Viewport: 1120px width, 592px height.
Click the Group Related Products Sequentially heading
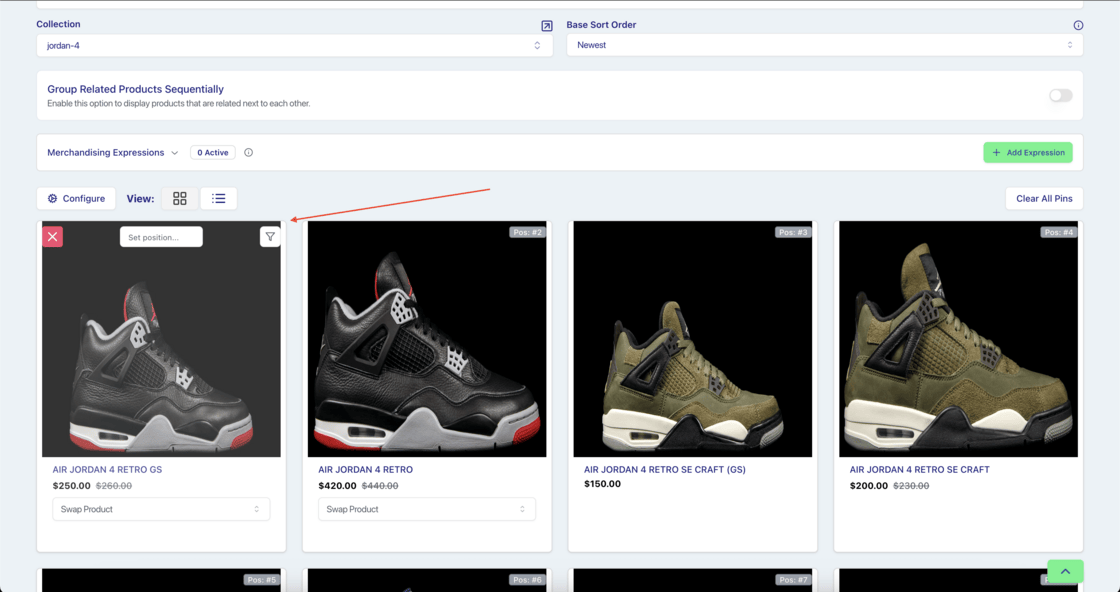coord(136,89)
